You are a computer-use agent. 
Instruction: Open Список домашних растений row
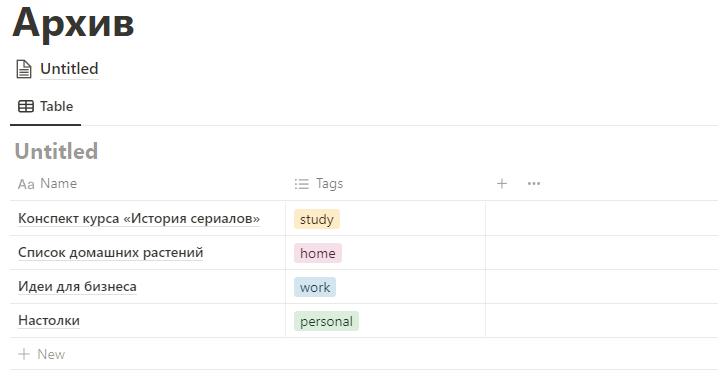111,253
